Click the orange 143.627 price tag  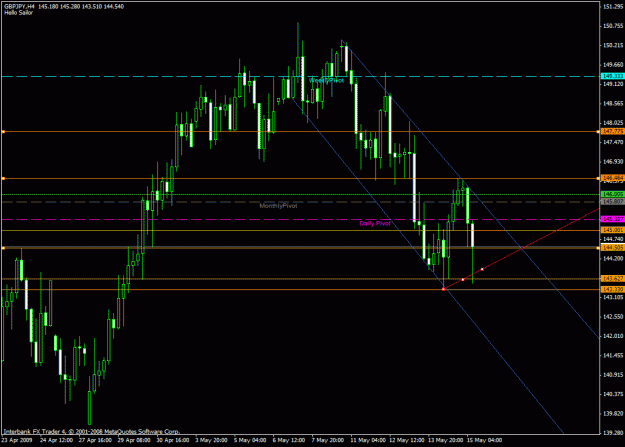pyautogui.click(x=613, y=279)
